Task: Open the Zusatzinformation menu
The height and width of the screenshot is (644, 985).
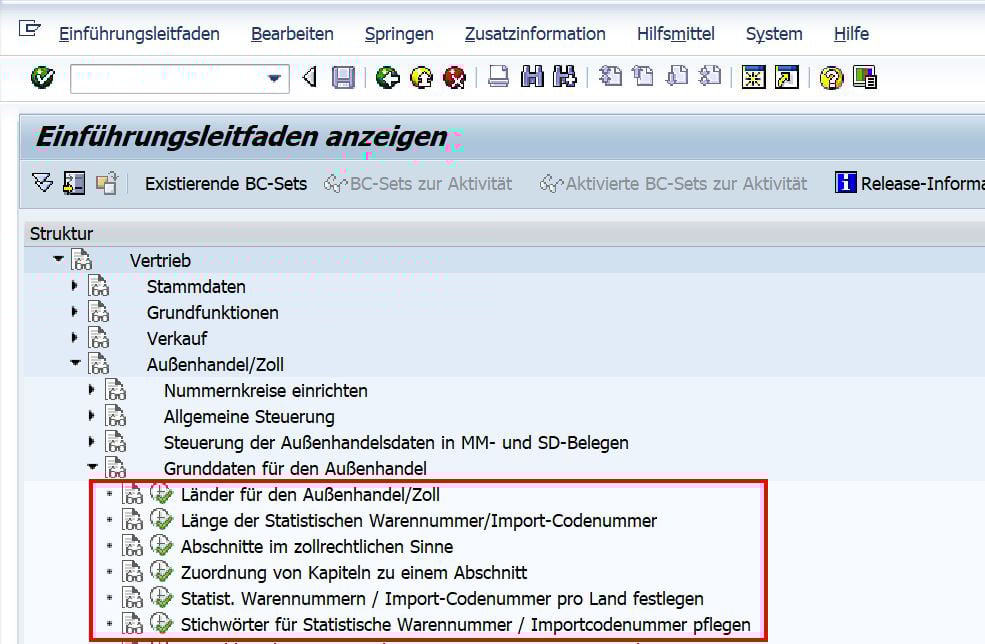Action: click(x=534, y=33)
